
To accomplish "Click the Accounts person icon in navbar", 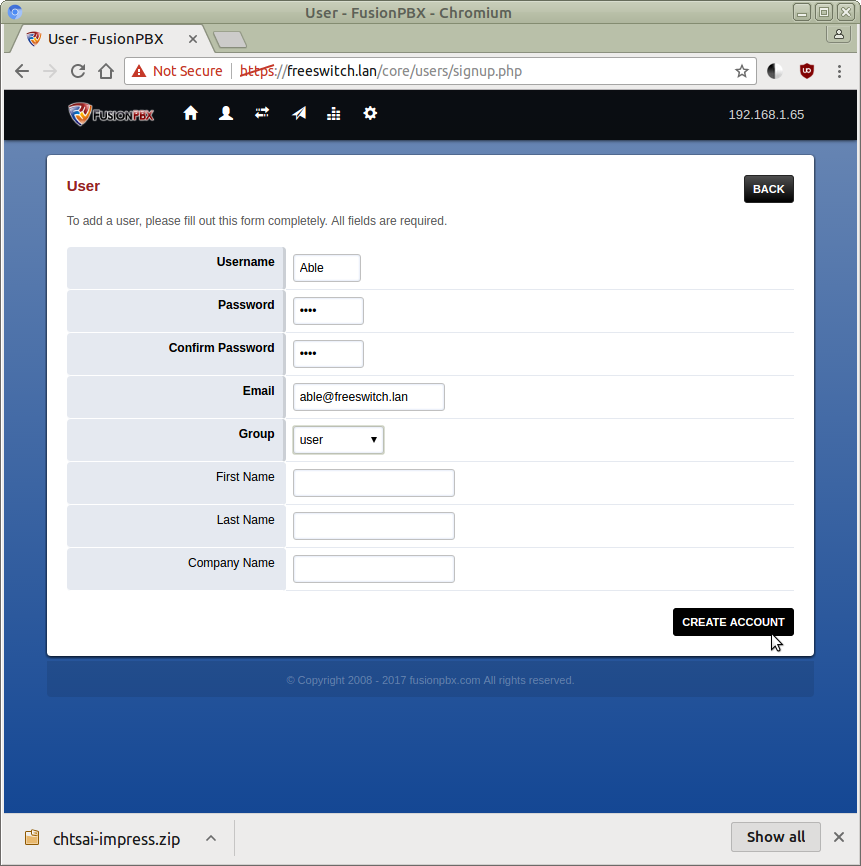I will pos(226,114).
